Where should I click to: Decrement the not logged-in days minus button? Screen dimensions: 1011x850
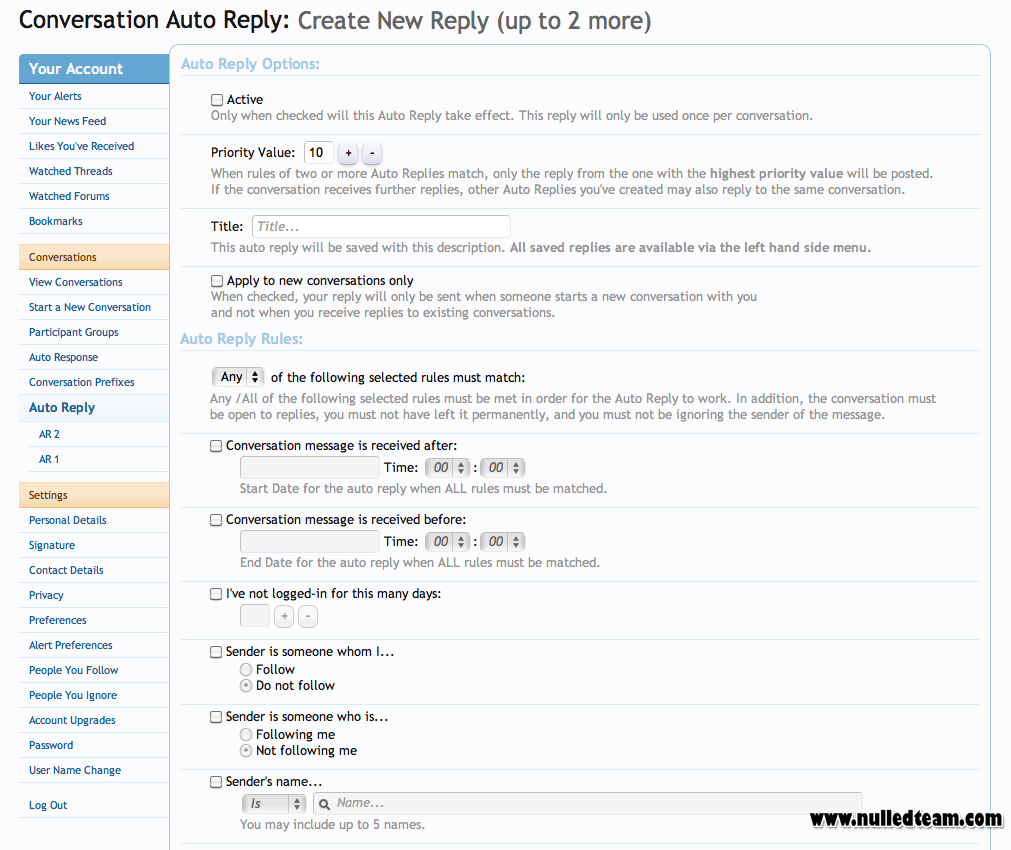(x=308, y=617)
